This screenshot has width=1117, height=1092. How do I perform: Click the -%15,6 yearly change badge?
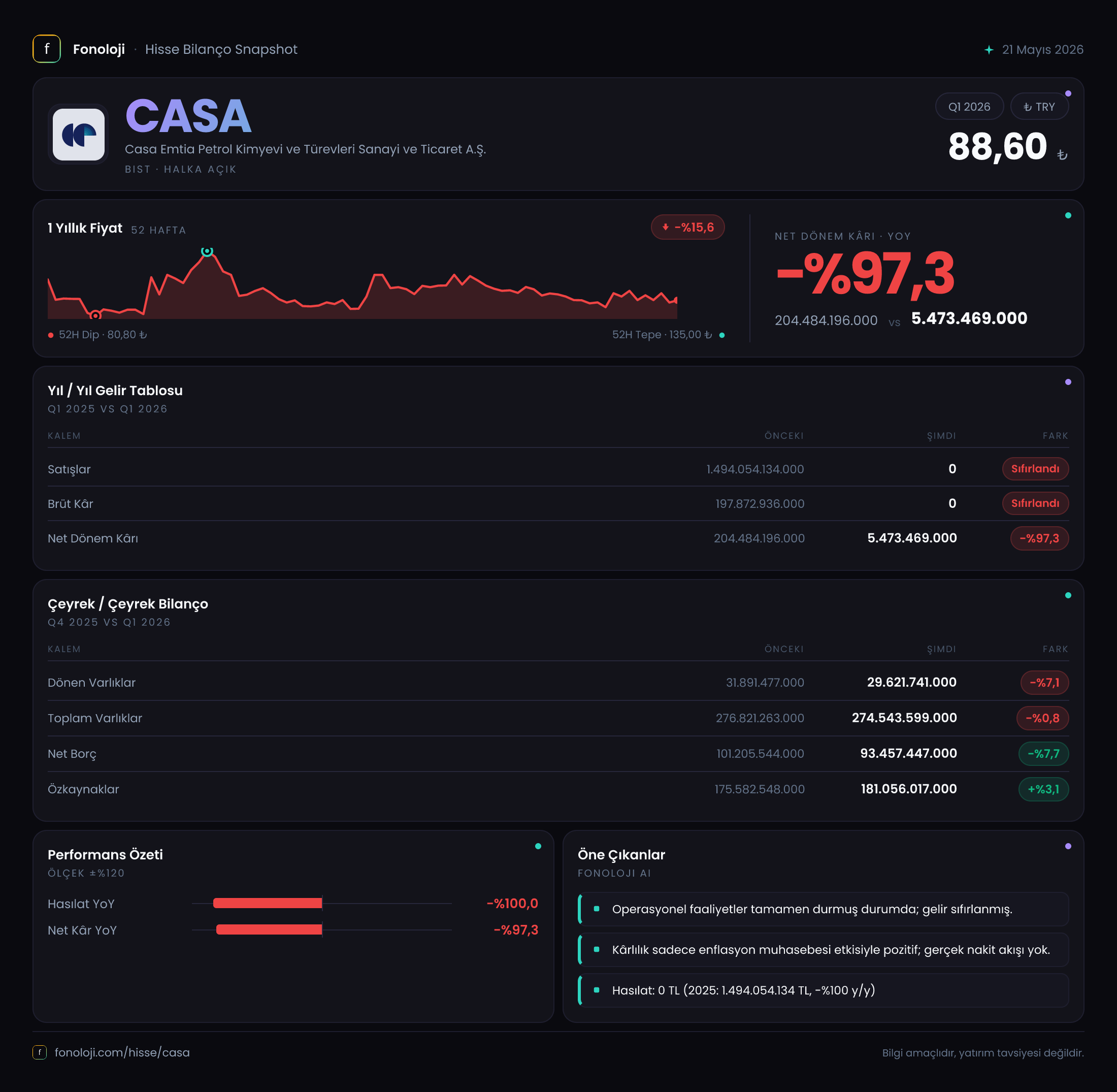[x=687, y=227]
